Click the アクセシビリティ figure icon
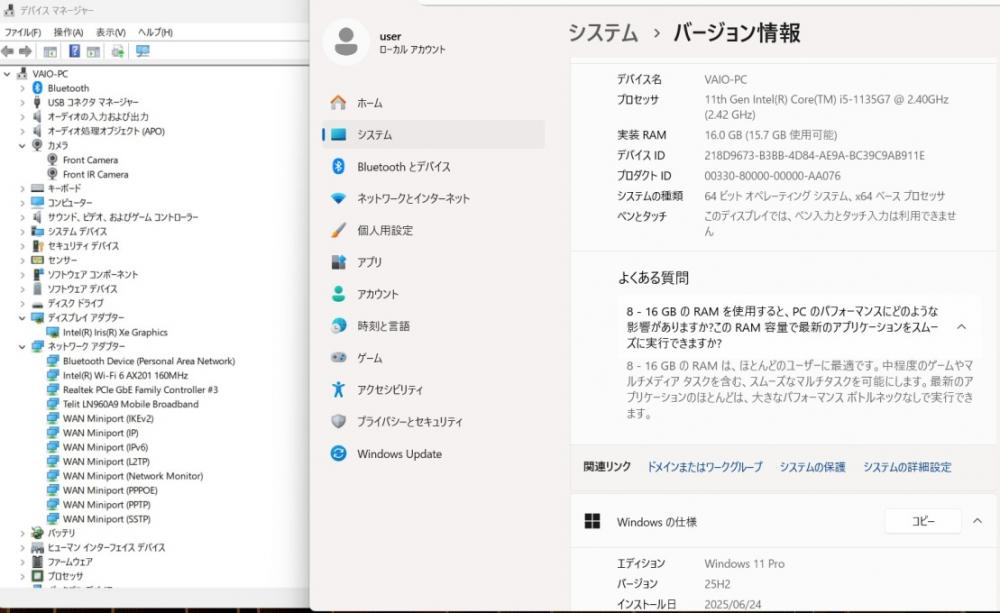This screenshot has width=1000, height=613. (x=339, y=390)
